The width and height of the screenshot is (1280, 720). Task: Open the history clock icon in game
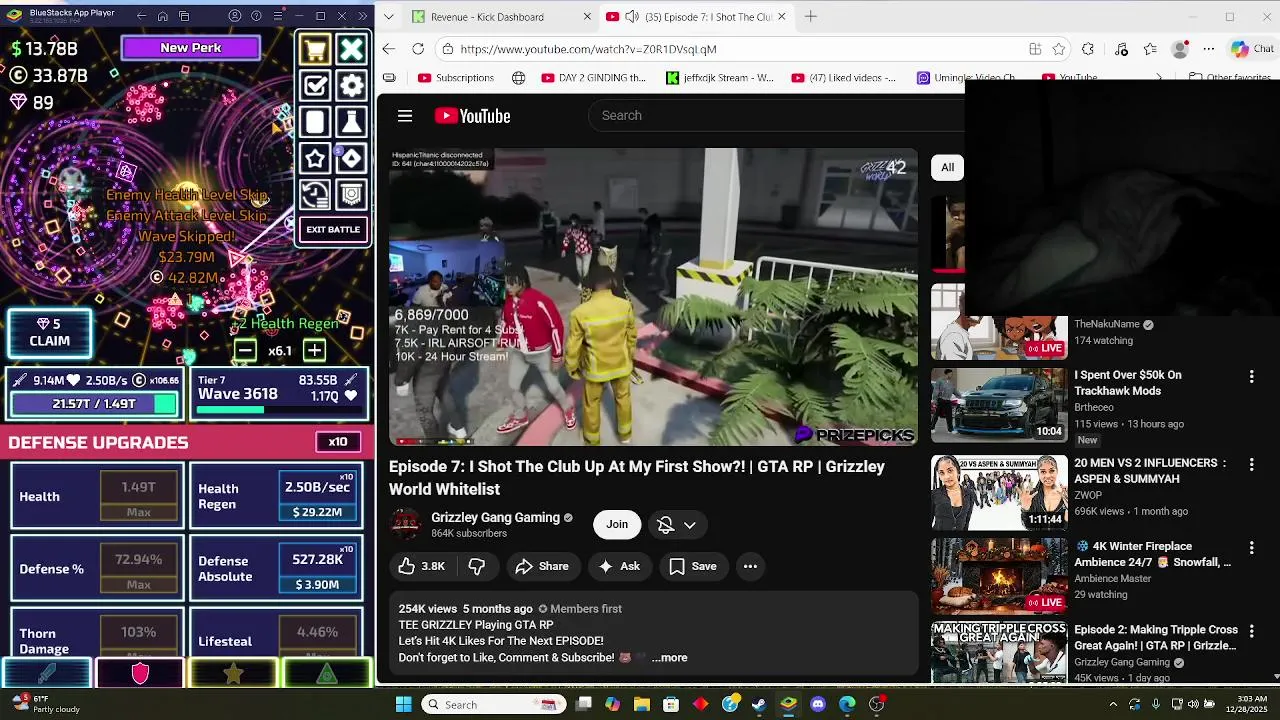[x=315, y=195]
